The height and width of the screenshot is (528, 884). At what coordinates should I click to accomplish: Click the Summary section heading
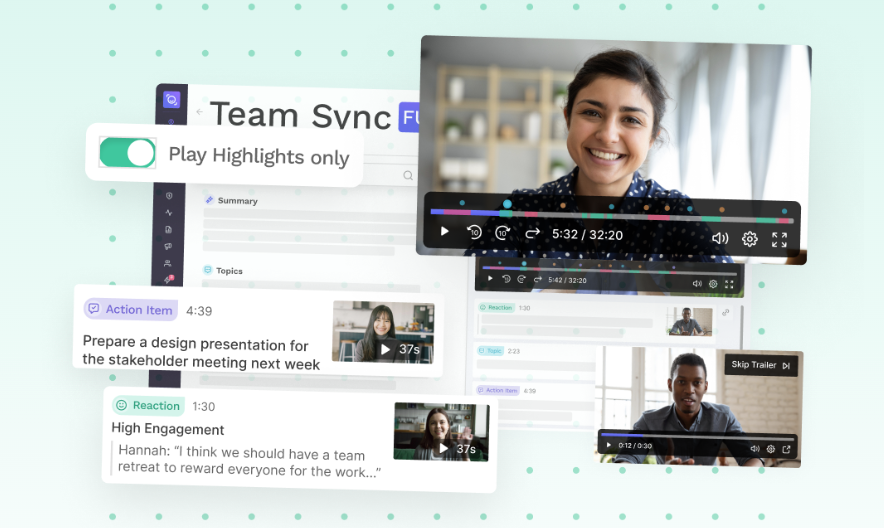pos(237,201)
